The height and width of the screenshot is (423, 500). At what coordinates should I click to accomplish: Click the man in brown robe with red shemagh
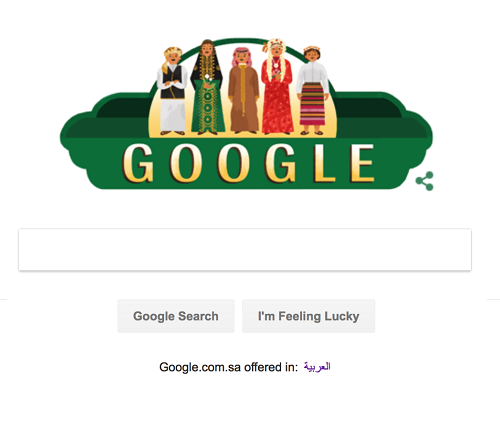pyautogui.click(x=243, y=91)
